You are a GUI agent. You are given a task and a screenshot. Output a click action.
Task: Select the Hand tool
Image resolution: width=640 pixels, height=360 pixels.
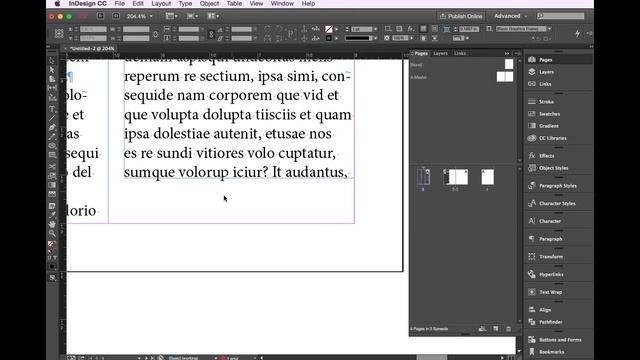click(x=52, y=224)
